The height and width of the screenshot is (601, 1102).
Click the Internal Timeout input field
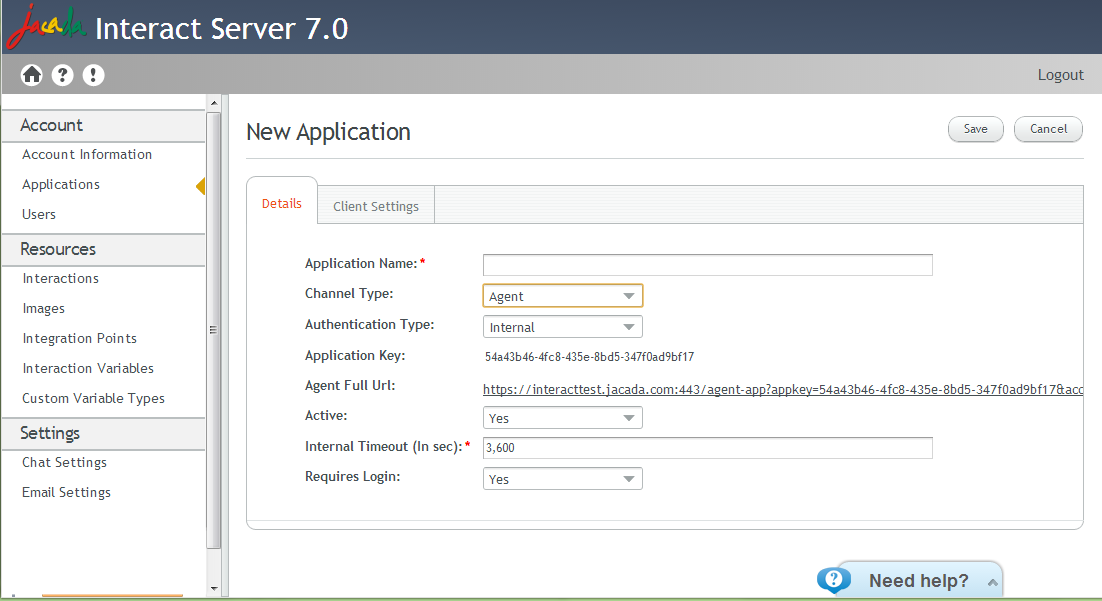708,448
